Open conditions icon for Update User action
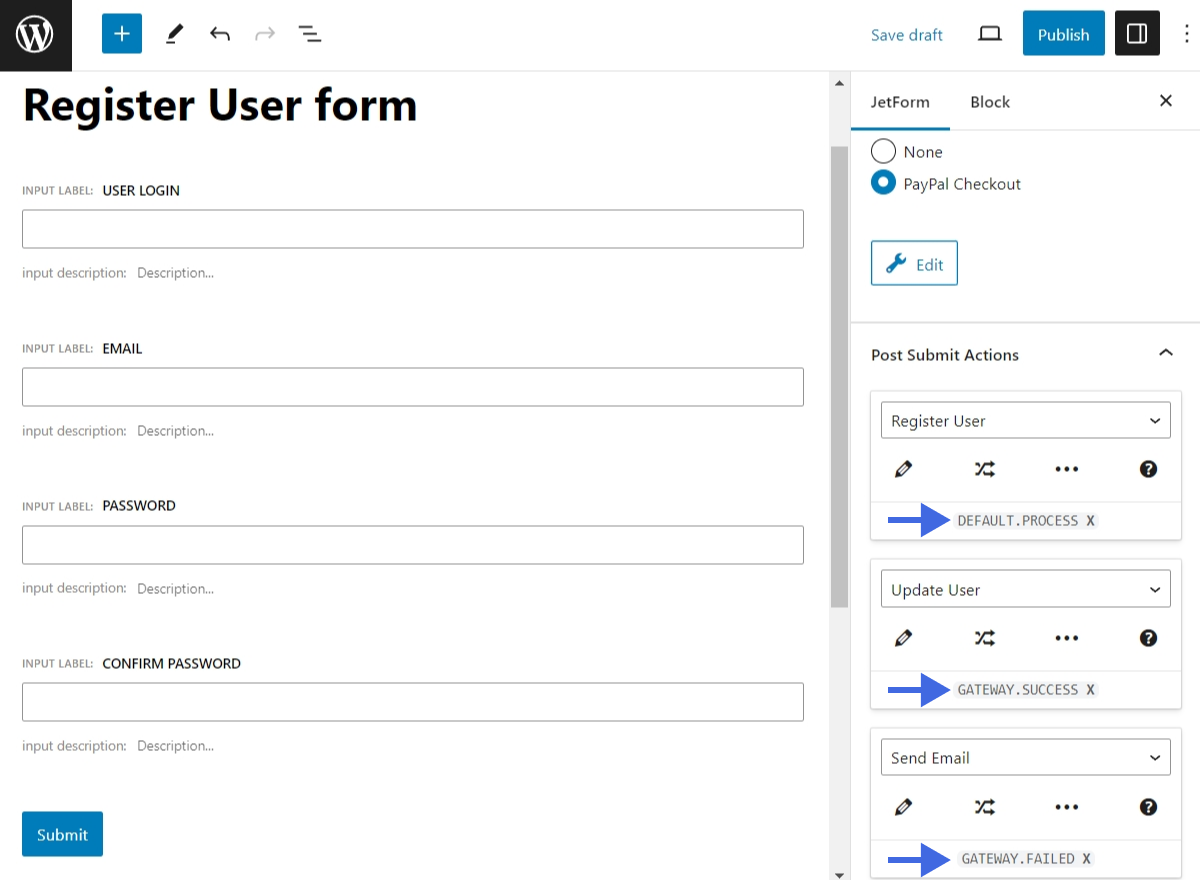Image resolution: width=1200 pixels, height=880 pixels. coord(985,637)
